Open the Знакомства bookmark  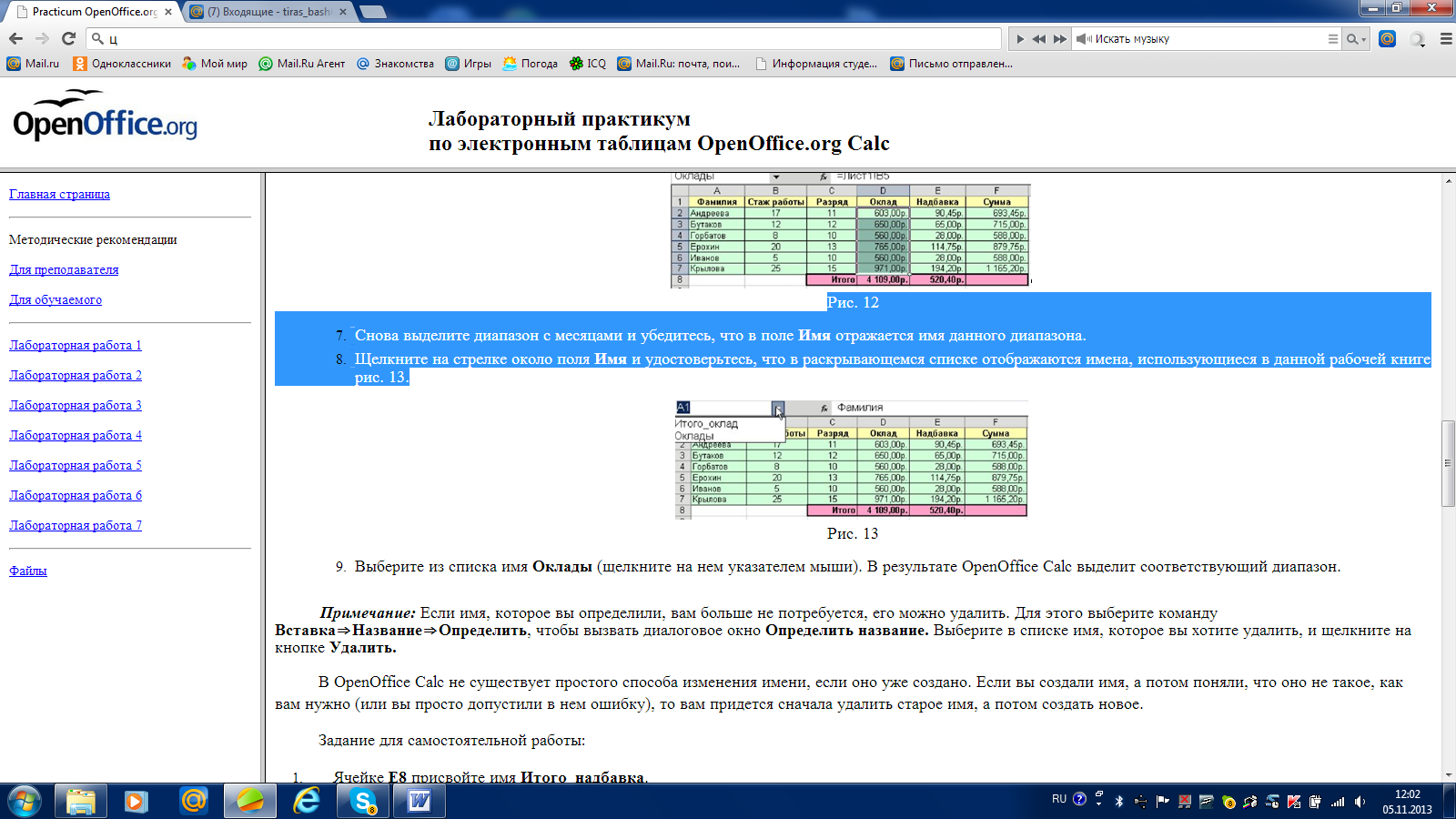(395, 64)
